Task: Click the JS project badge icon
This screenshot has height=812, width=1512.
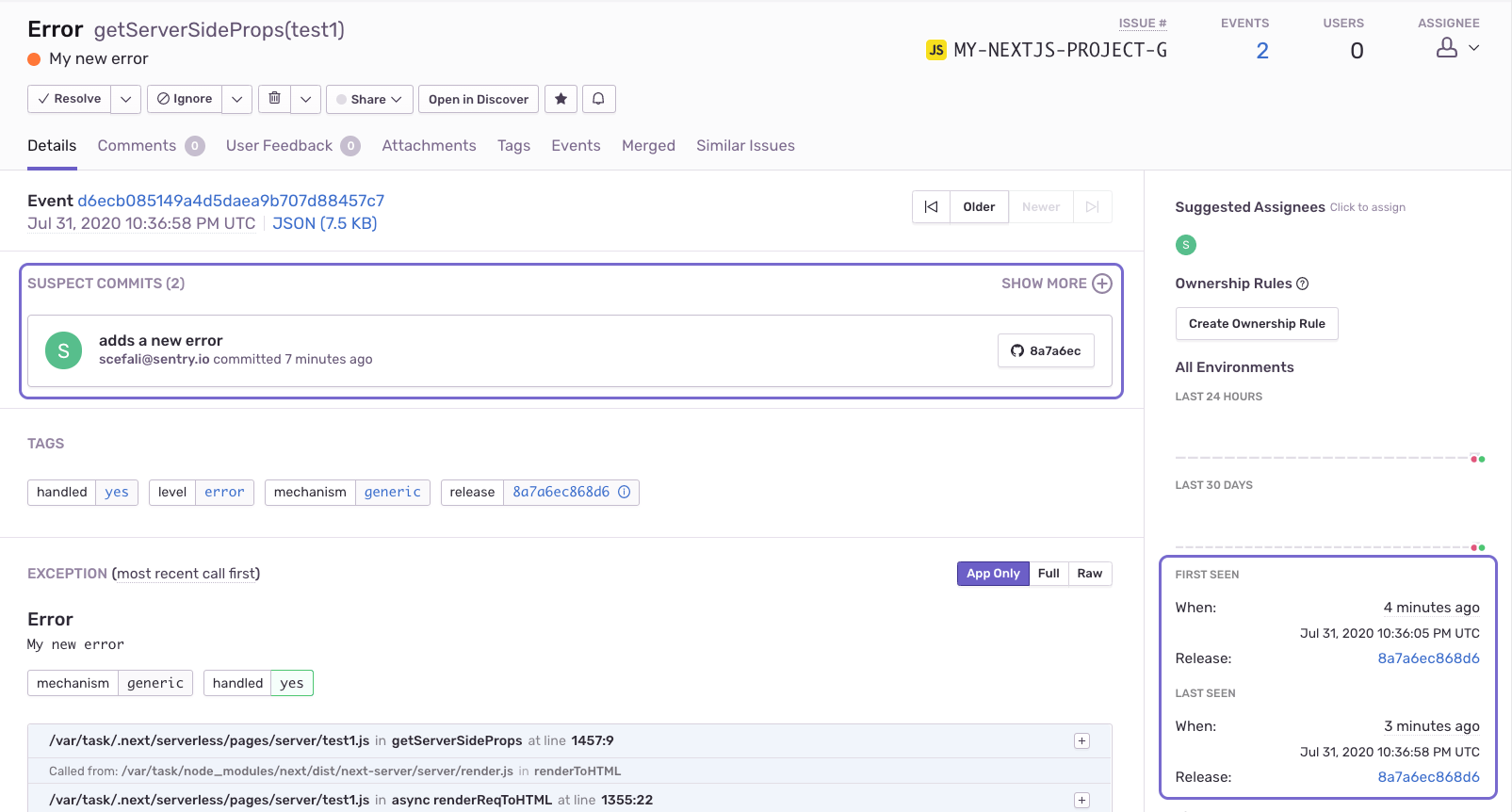Action: tap(936, 50)
